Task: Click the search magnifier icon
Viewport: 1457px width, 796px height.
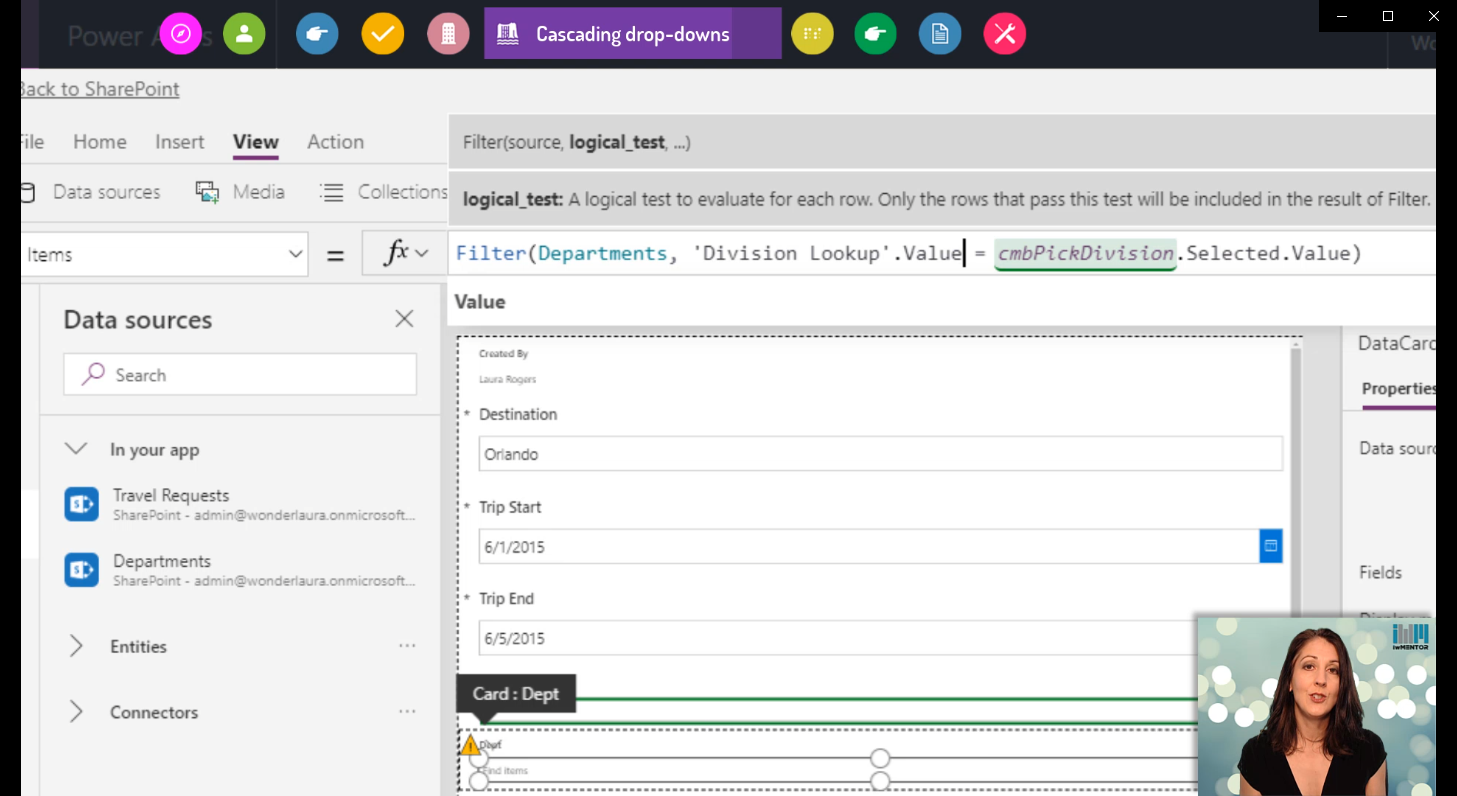Action: (x=93, y=374)
